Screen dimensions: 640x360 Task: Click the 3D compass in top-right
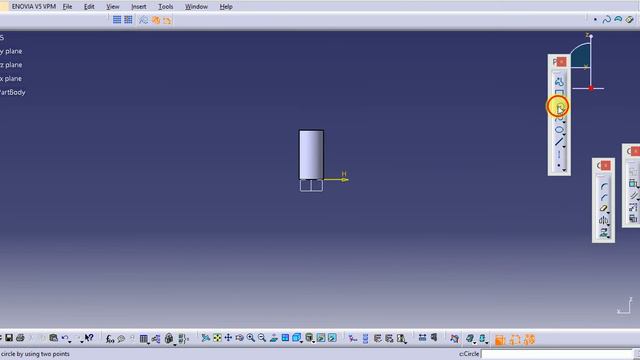(x=586, y=61)
